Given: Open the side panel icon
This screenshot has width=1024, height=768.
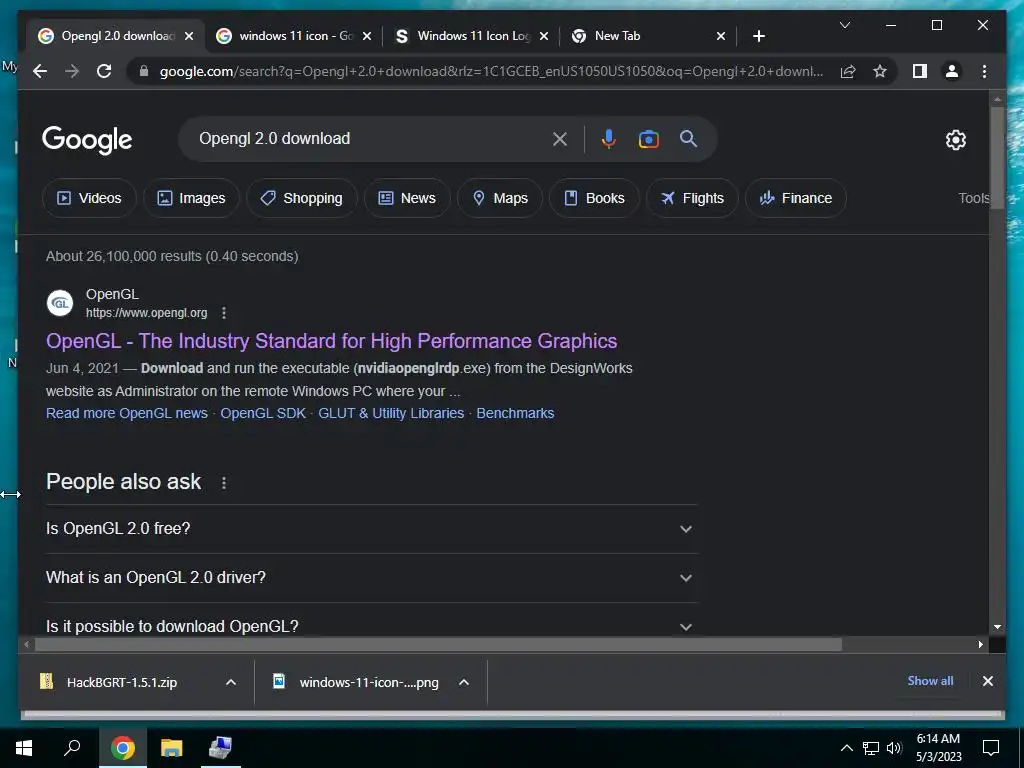Looking at the screenshot, I should coord(920,71).
